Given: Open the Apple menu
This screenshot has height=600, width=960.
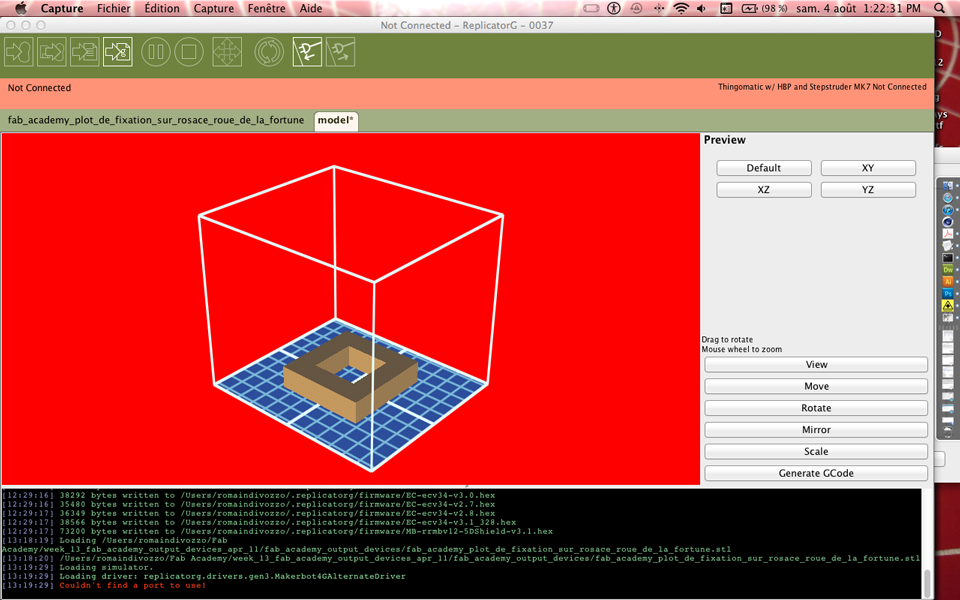Looking at the screenshot, I should (21, 8).
